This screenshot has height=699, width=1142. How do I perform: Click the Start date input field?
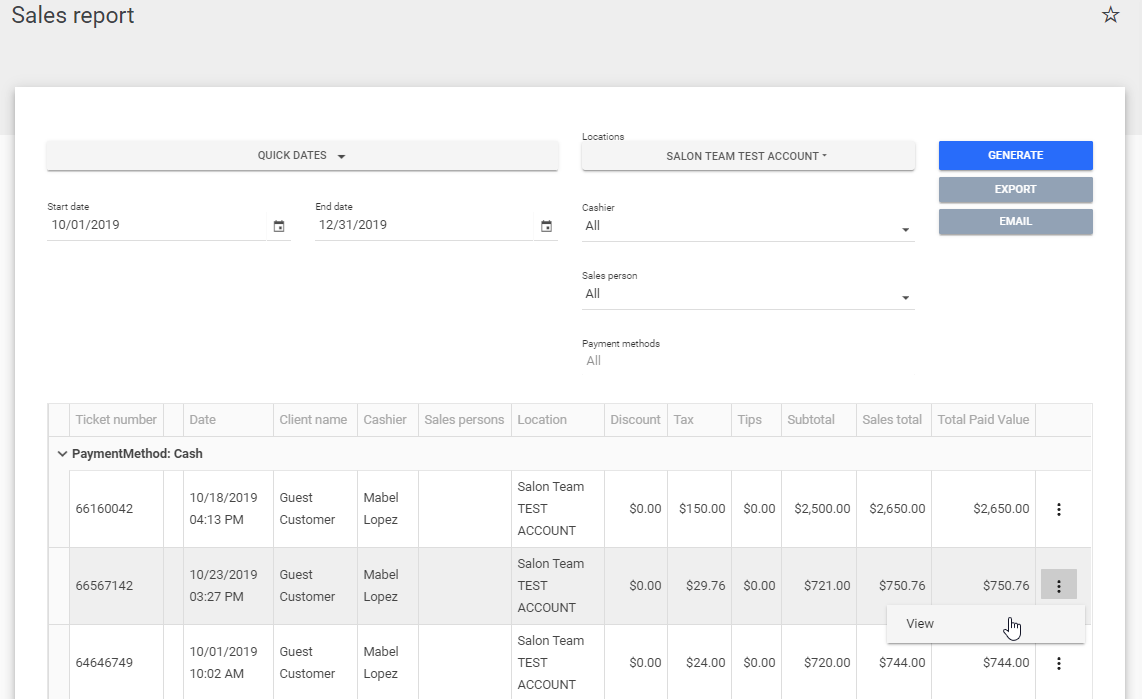155,226
